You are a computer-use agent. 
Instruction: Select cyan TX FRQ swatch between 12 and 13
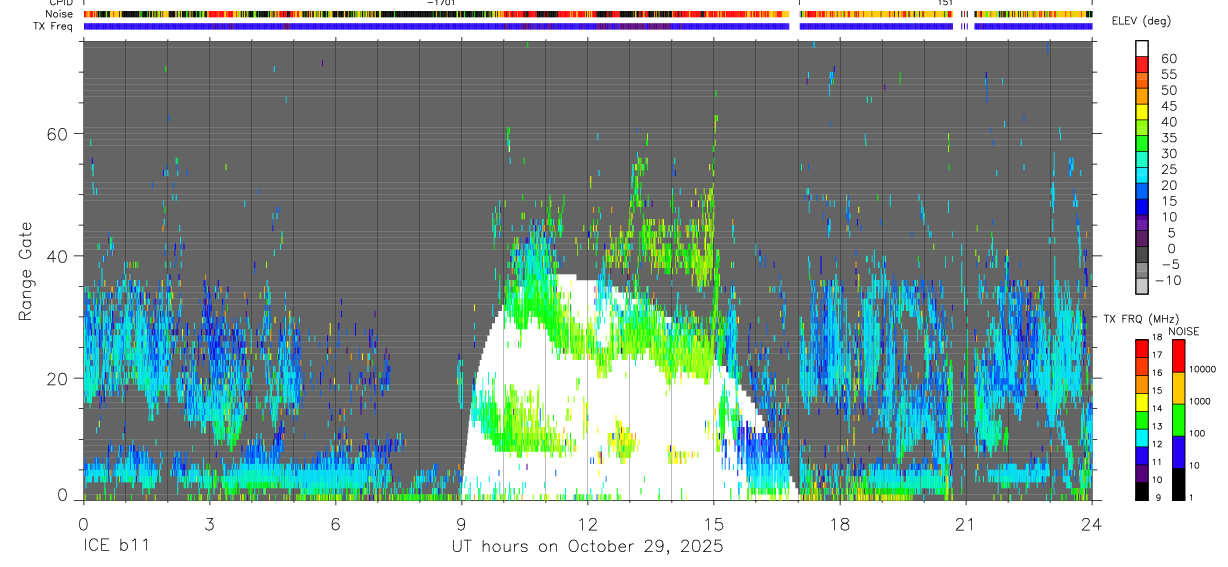point(1142,437)
